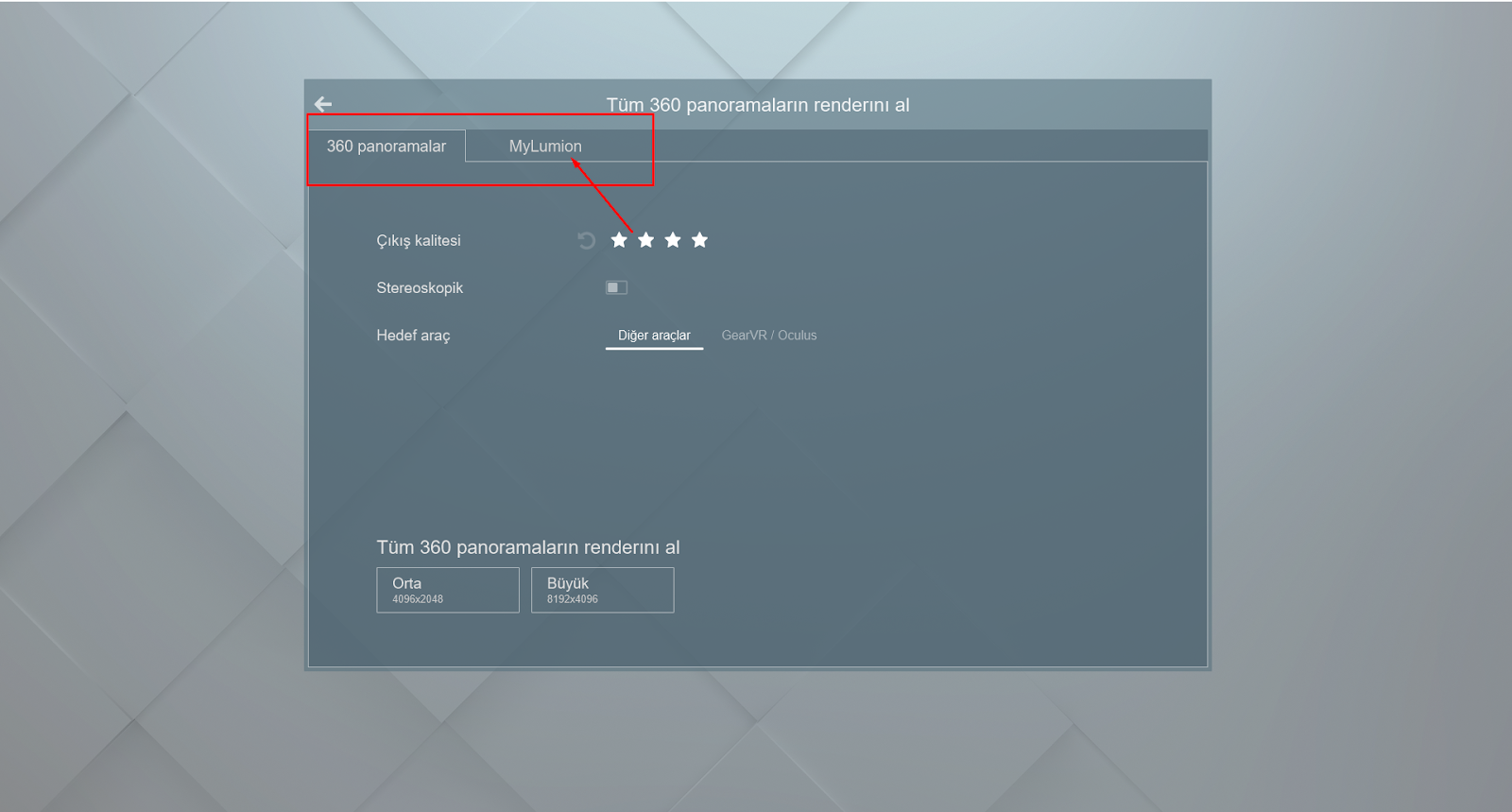Switch to the MyLumion tab
The height and width of the screenshot is (812, 1512).
click(545, 147)
